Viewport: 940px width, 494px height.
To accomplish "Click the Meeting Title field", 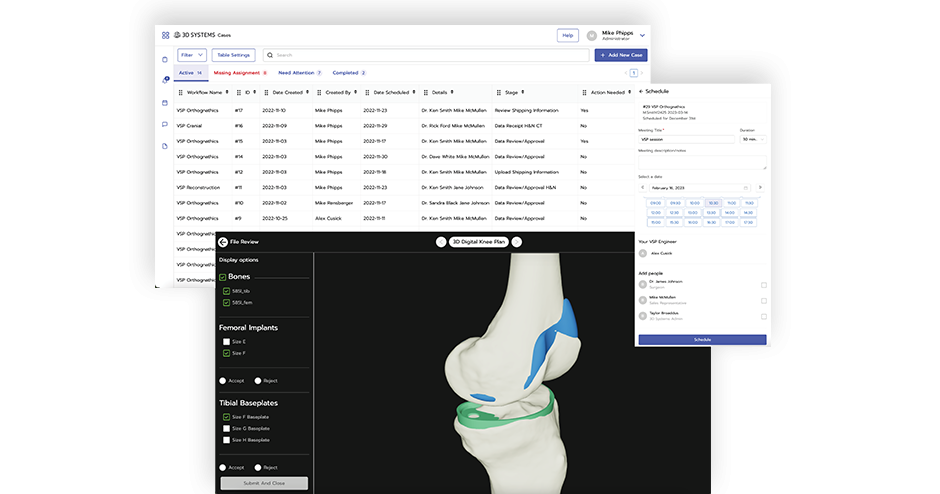I will pos(686,140).
